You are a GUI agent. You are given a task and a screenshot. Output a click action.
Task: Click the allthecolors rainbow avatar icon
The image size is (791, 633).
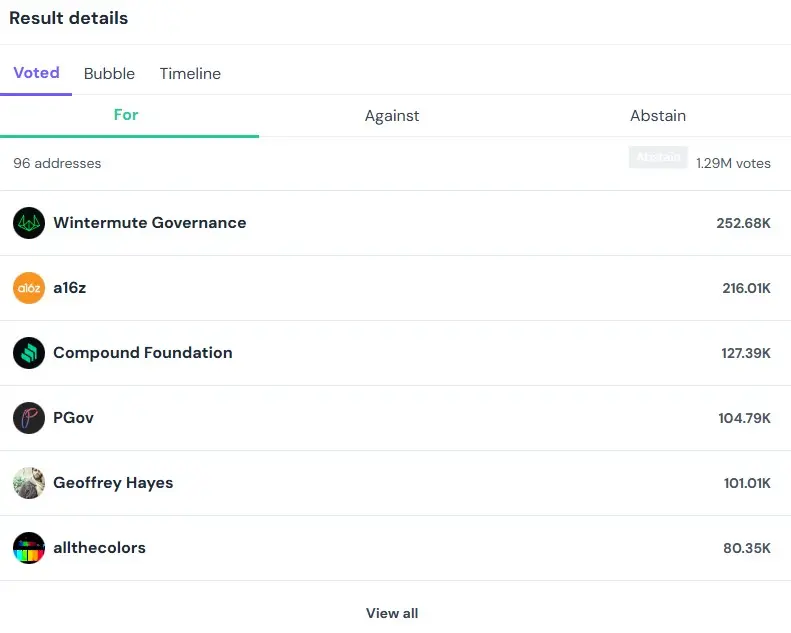click(x=29, y=548)
